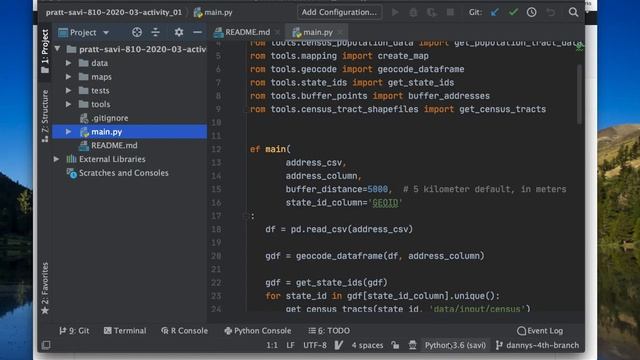Click Git Commit checkmark icon
Screen dimensions: 640x360
513,12
